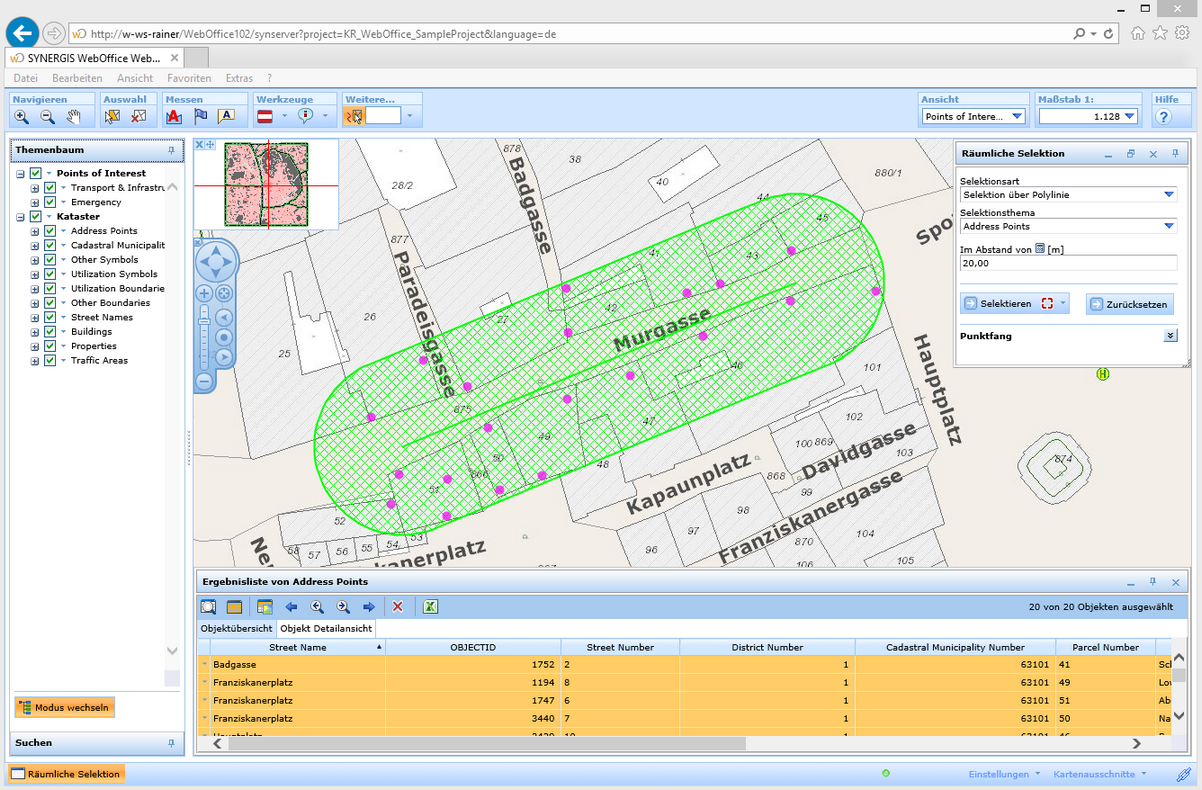This screenshot has width=1202, height=790.
Task: Export results to Excel
Action: [431, 607]
